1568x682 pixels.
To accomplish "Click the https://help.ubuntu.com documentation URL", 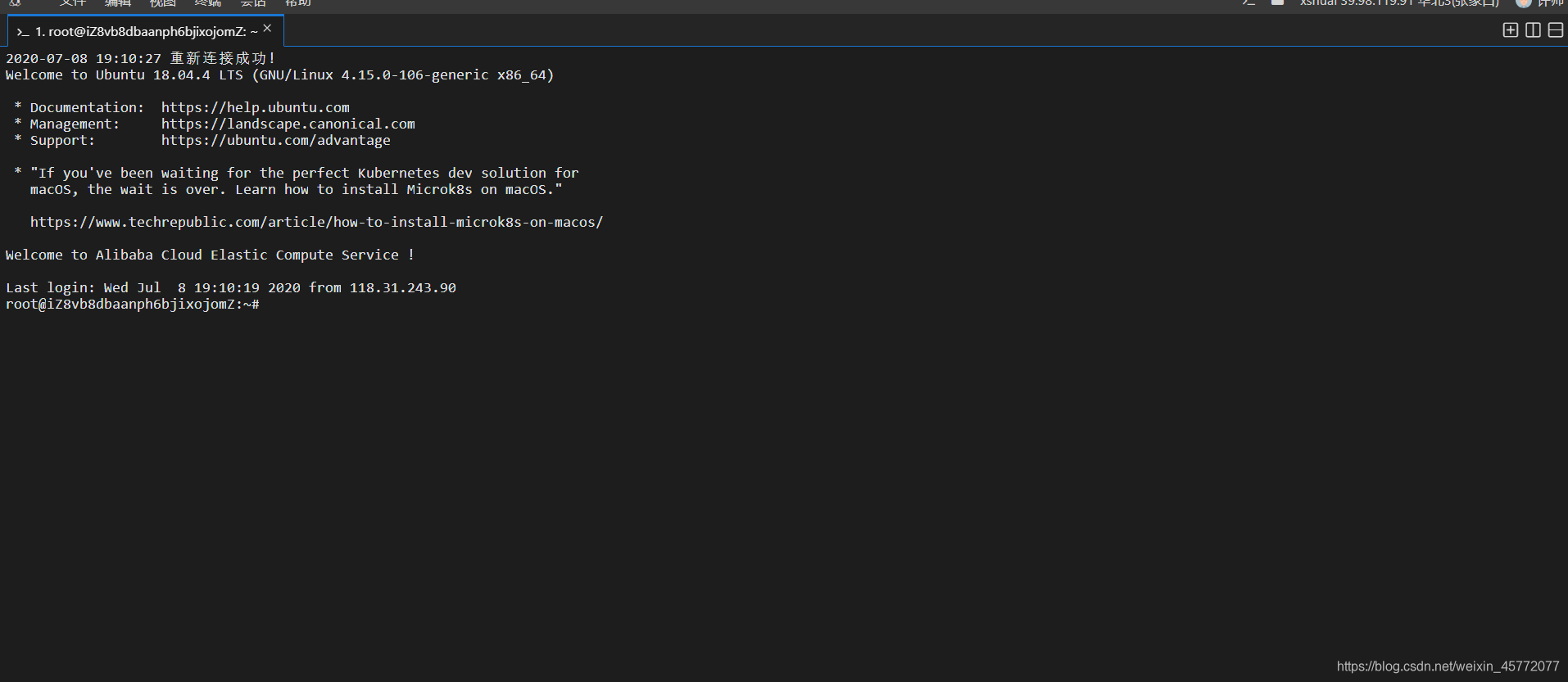I will tap(256, 107).
